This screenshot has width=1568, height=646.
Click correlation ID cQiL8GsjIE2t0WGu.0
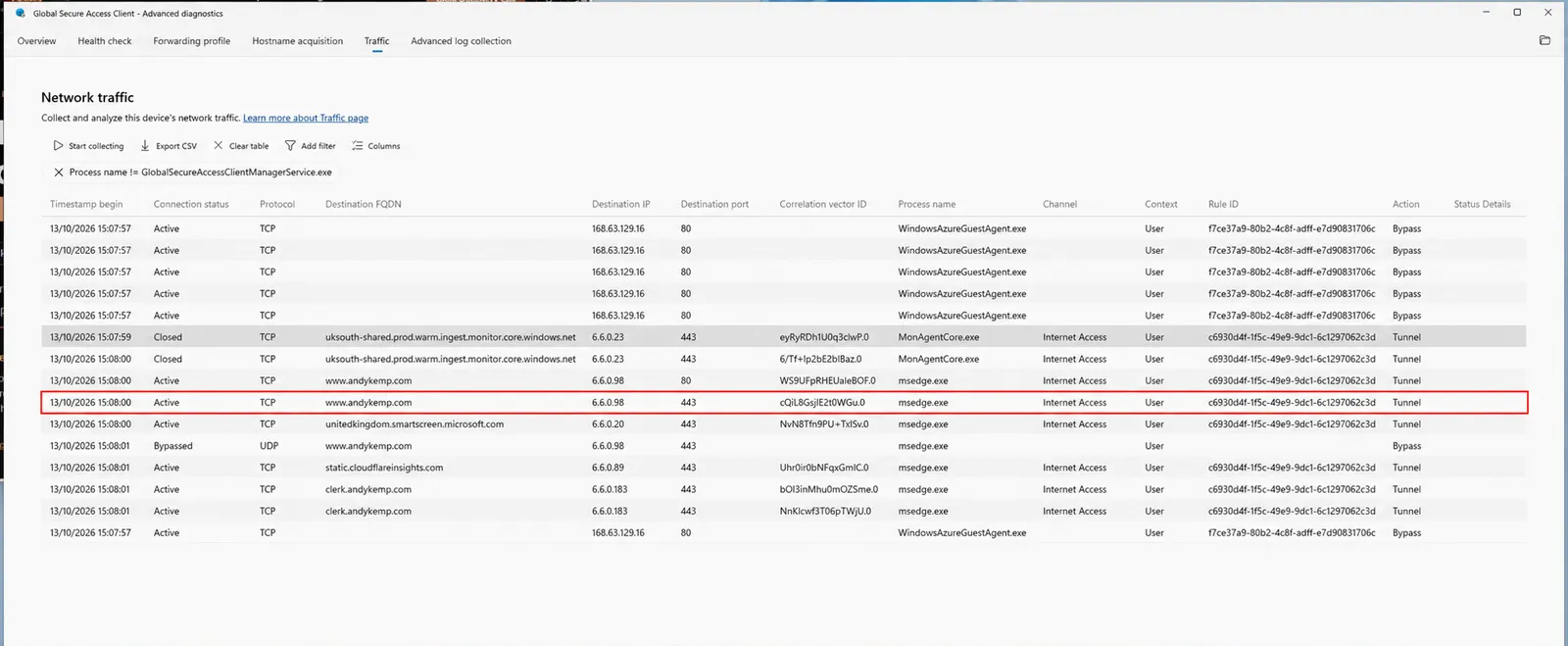click(x=822, y=403)
